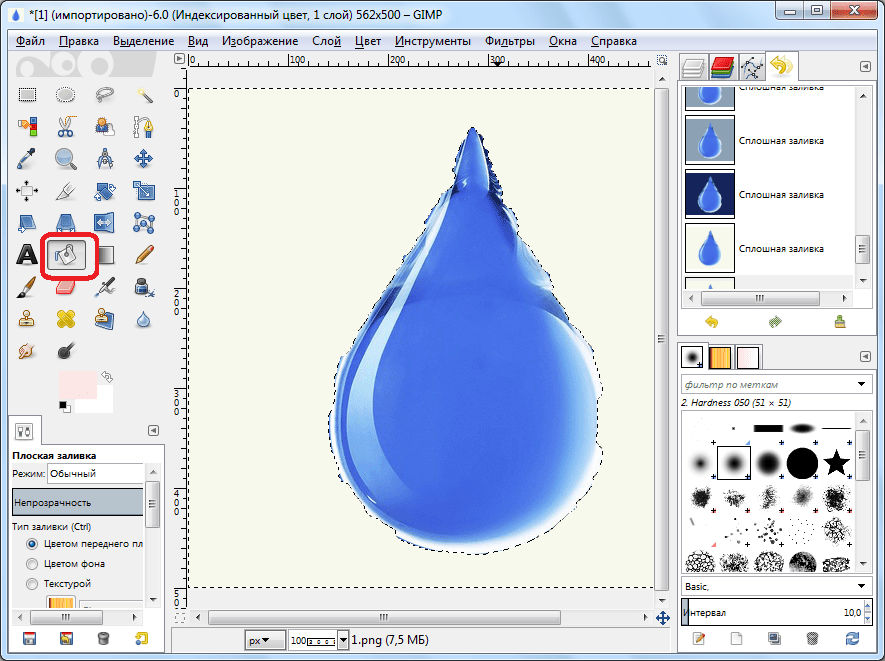Select the Bucket Fill tool
This screenshot has height=661, width=885.
[x=66, y=255]
